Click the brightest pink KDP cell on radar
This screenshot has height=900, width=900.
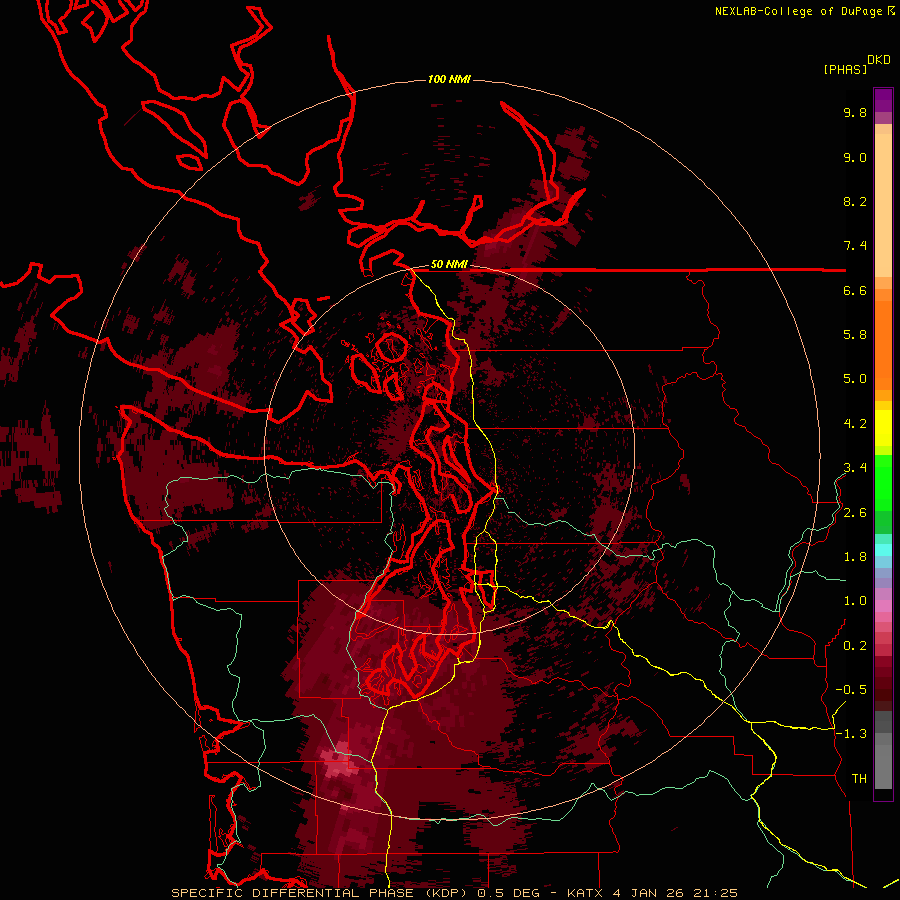coord(337,759)
